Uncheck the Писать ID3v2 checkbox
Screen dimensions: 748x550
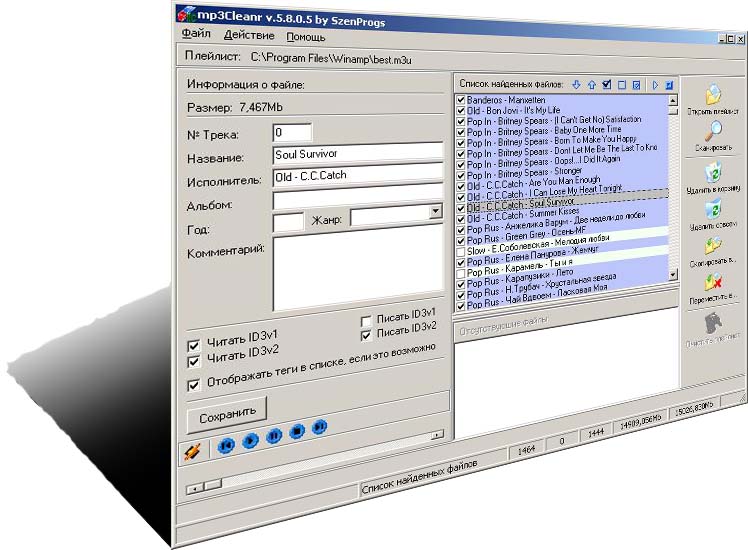pyautogui.click(x=366, y=335)
